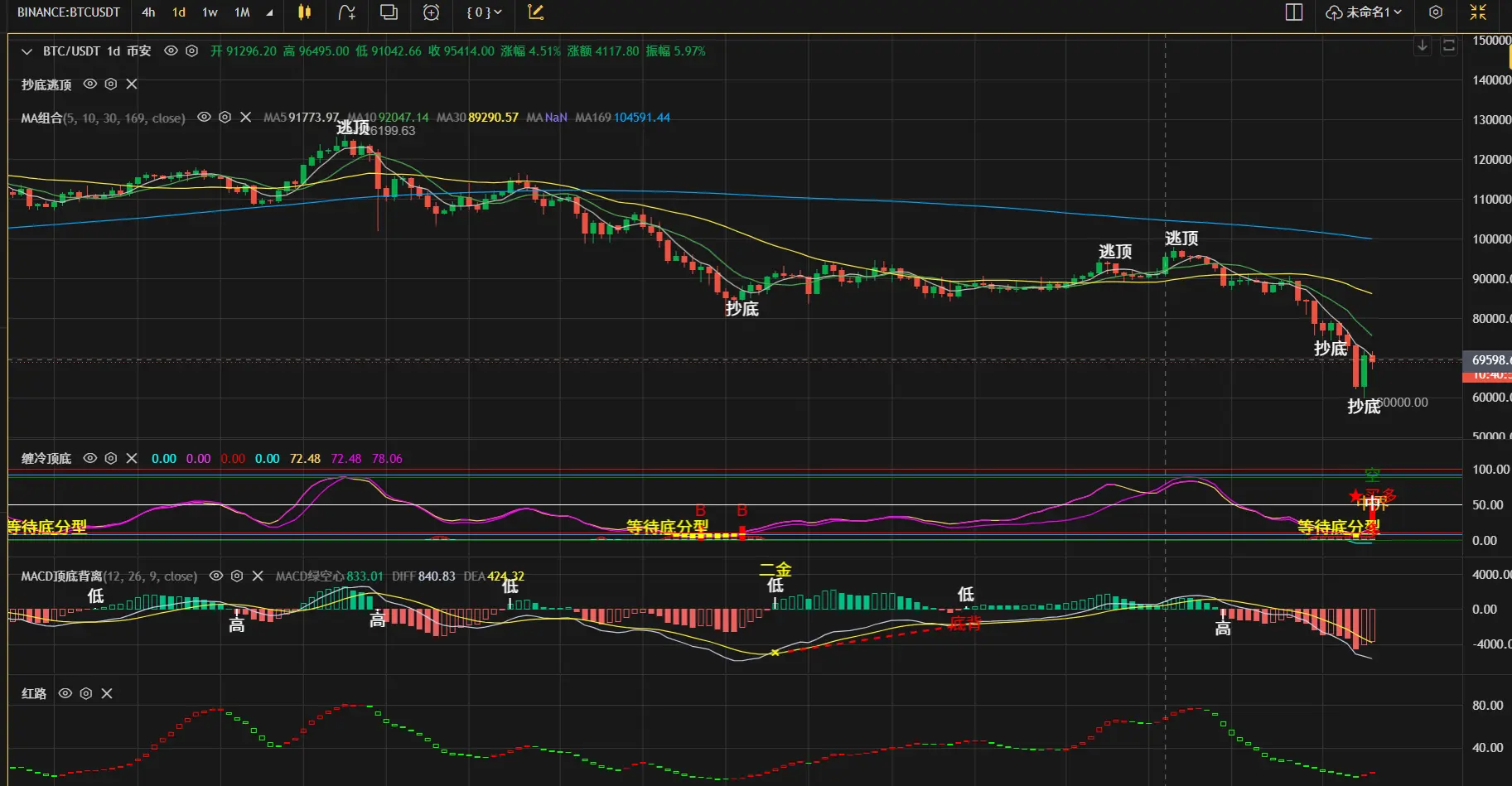Click the 红路 indicator name
Viewport: 1512px width, 786px height.
34,694
